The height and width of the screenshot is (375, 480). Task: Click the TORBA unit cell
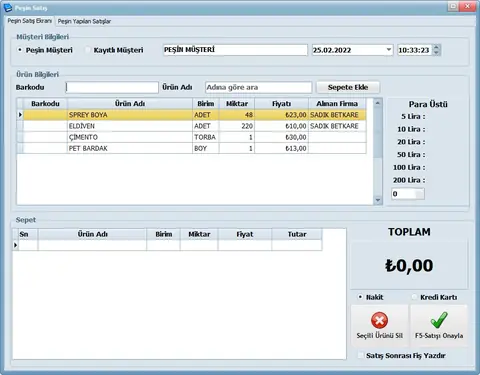click(x=206, y=137)
